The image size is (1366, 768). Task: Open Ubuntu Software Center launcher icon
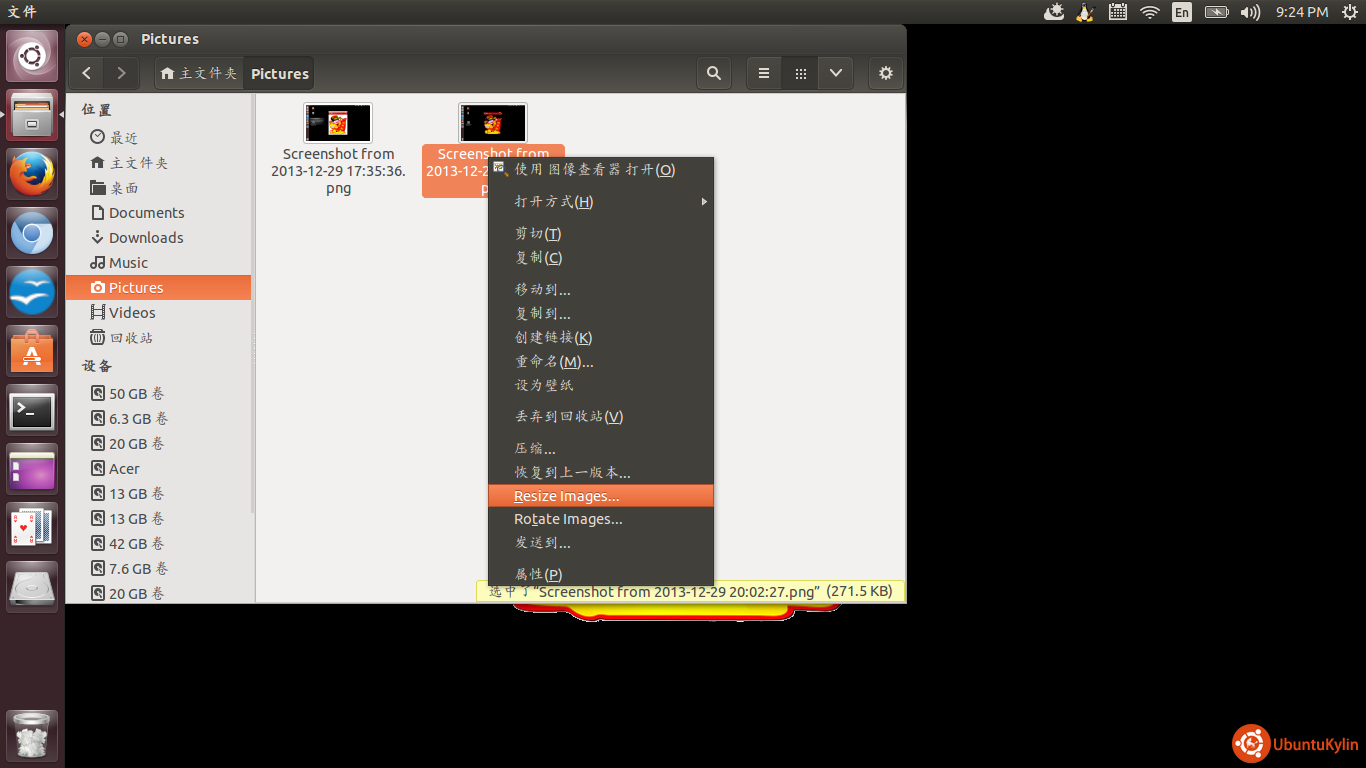tap(32, 352)
